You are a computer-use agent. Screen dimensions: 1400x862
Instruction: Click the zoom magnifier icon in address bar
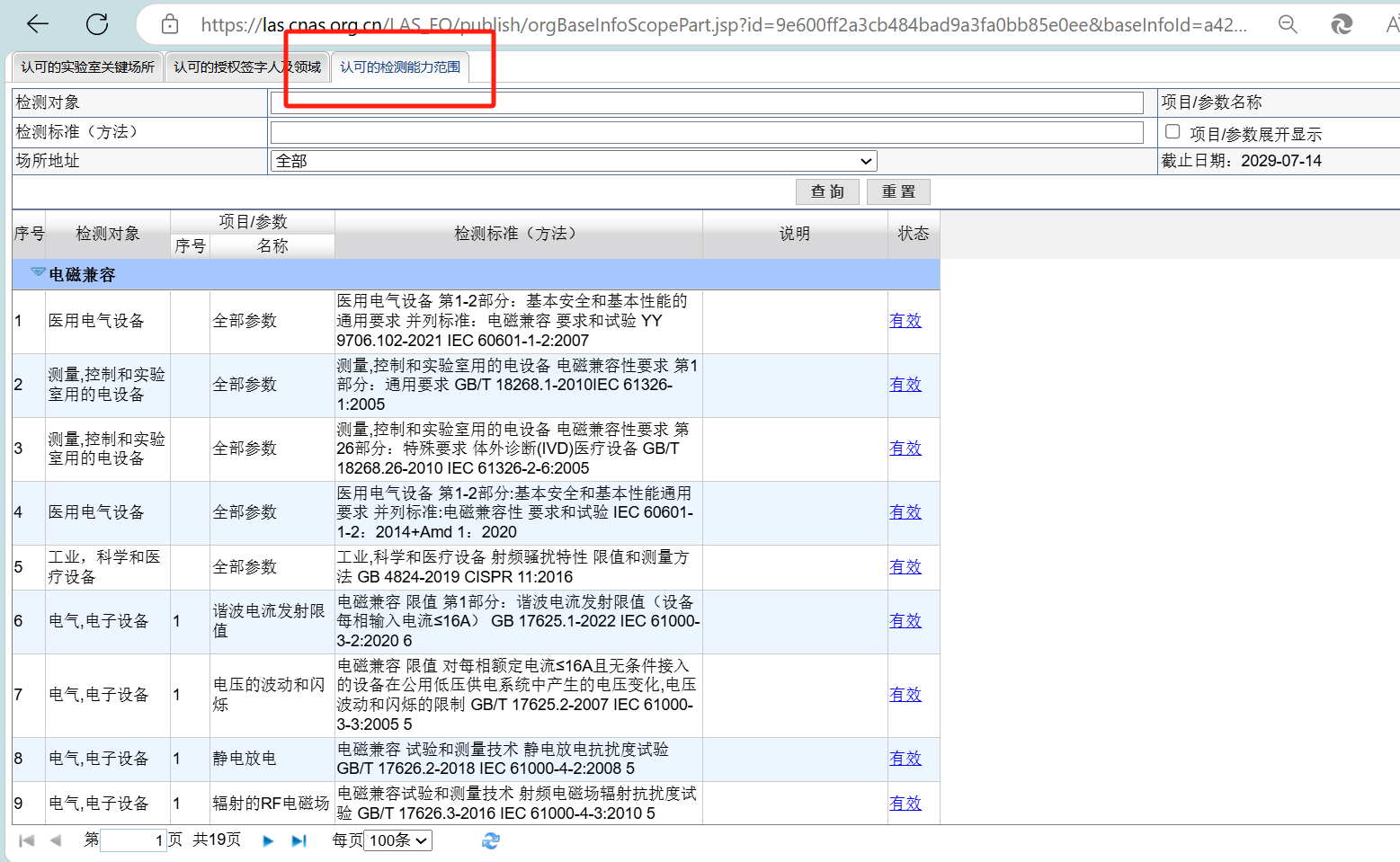(x=1288, y=24)
